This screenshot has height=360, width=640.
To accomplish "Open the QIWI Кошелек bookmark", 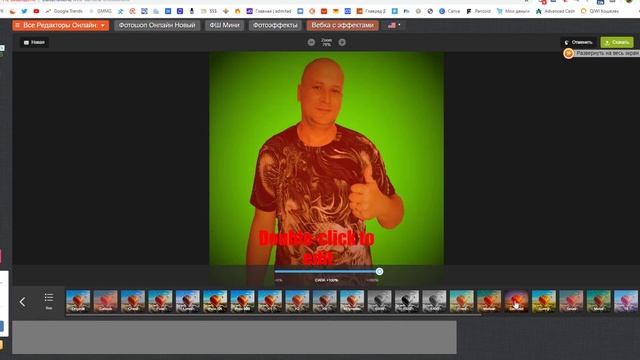I will coord(600,11).
